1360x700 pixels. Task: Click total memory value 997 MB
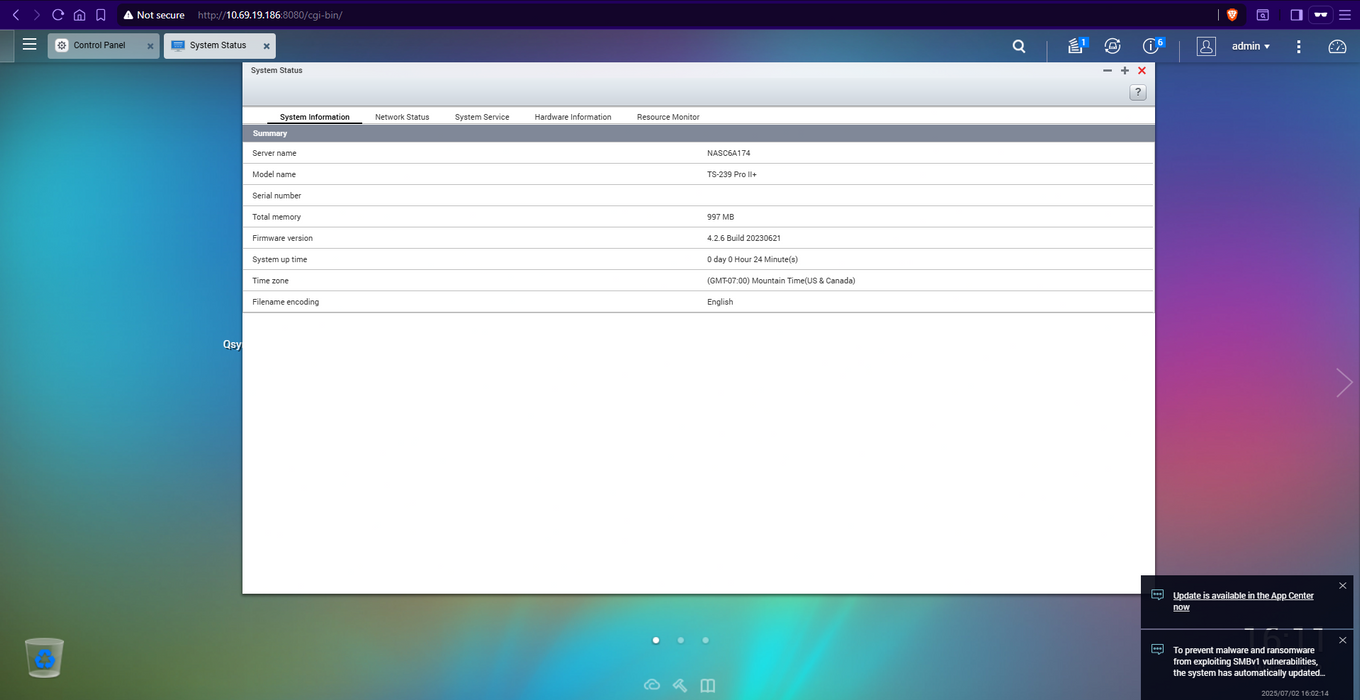click(721, 217)
